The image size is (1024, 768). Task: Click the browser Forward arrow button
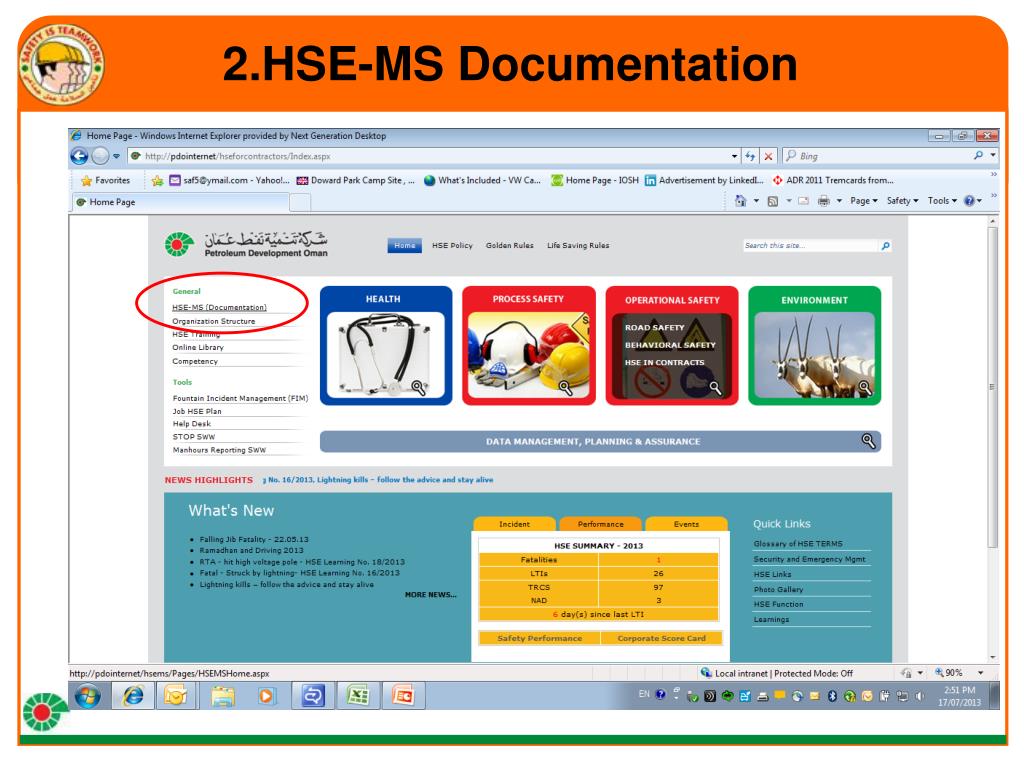[100, 156]
